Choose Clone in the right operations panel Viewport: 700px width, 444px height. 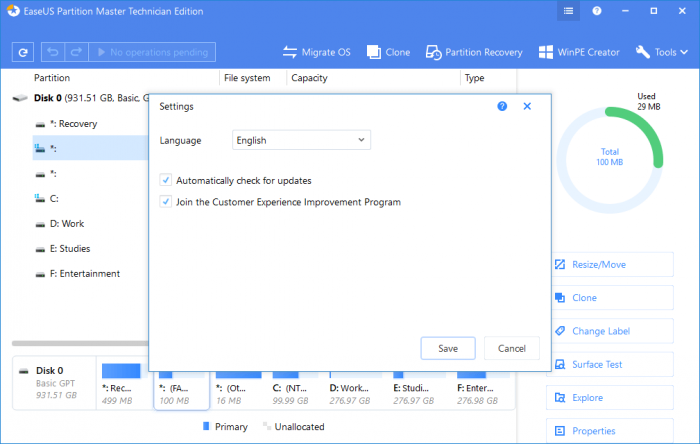(610, 298)
